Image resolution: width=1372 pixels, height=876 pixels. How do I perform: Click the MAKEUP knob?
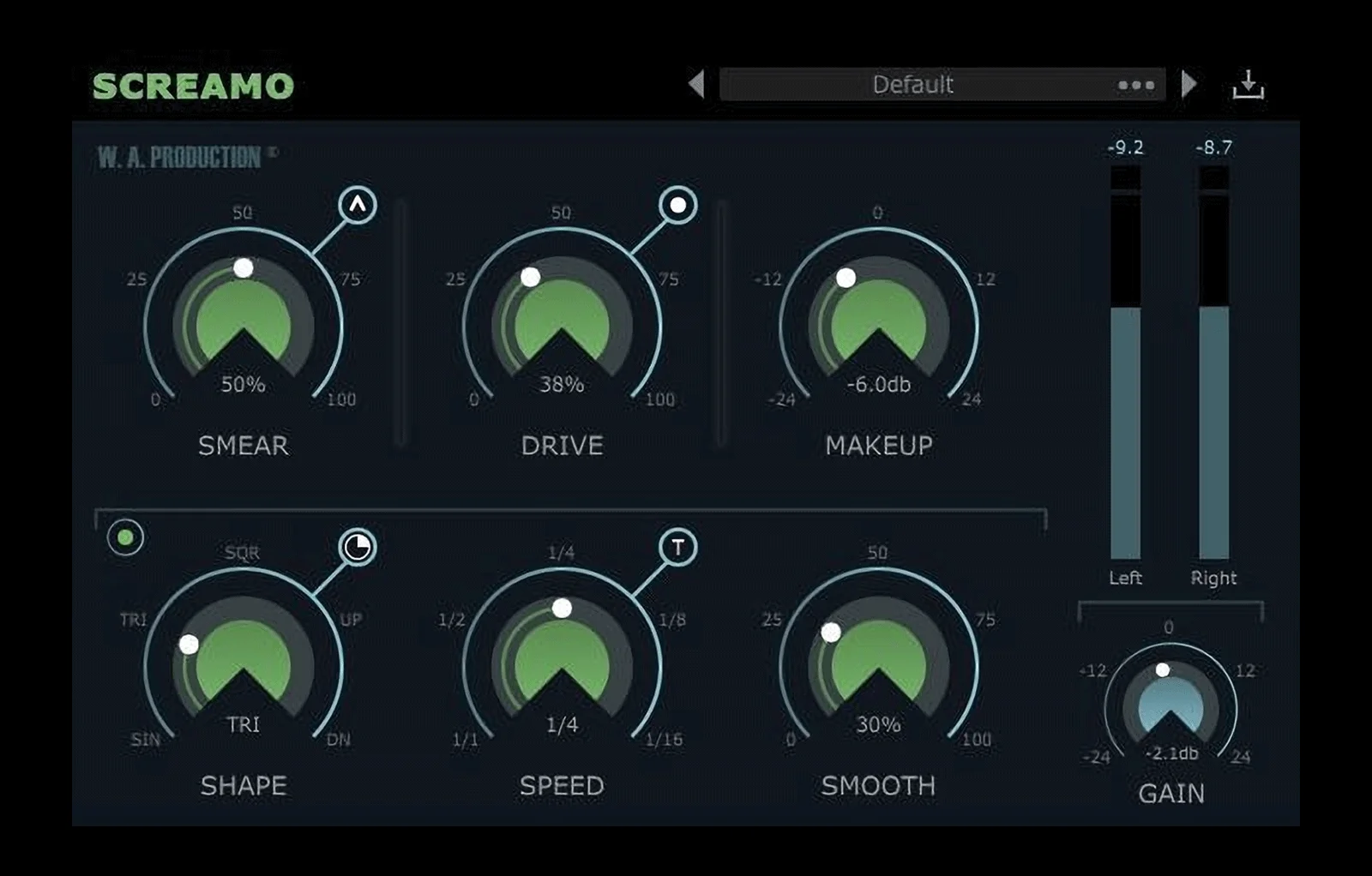tap(879, 317)
